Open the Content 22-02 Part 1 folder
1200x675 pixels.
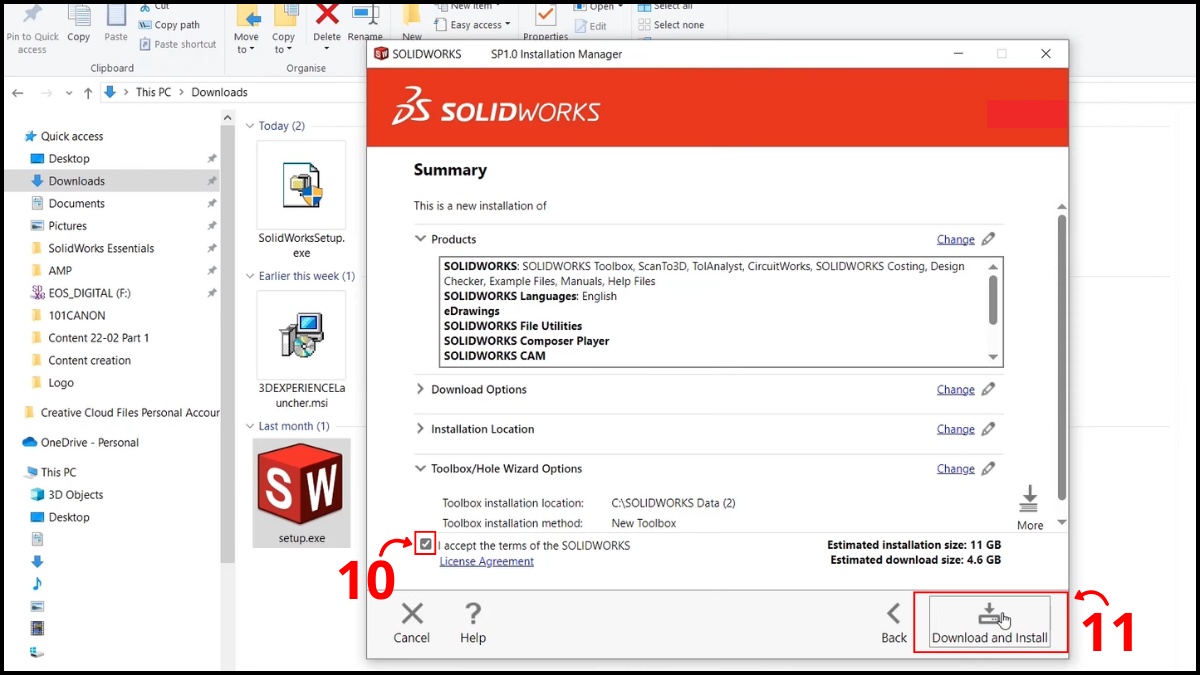(98, 338)
